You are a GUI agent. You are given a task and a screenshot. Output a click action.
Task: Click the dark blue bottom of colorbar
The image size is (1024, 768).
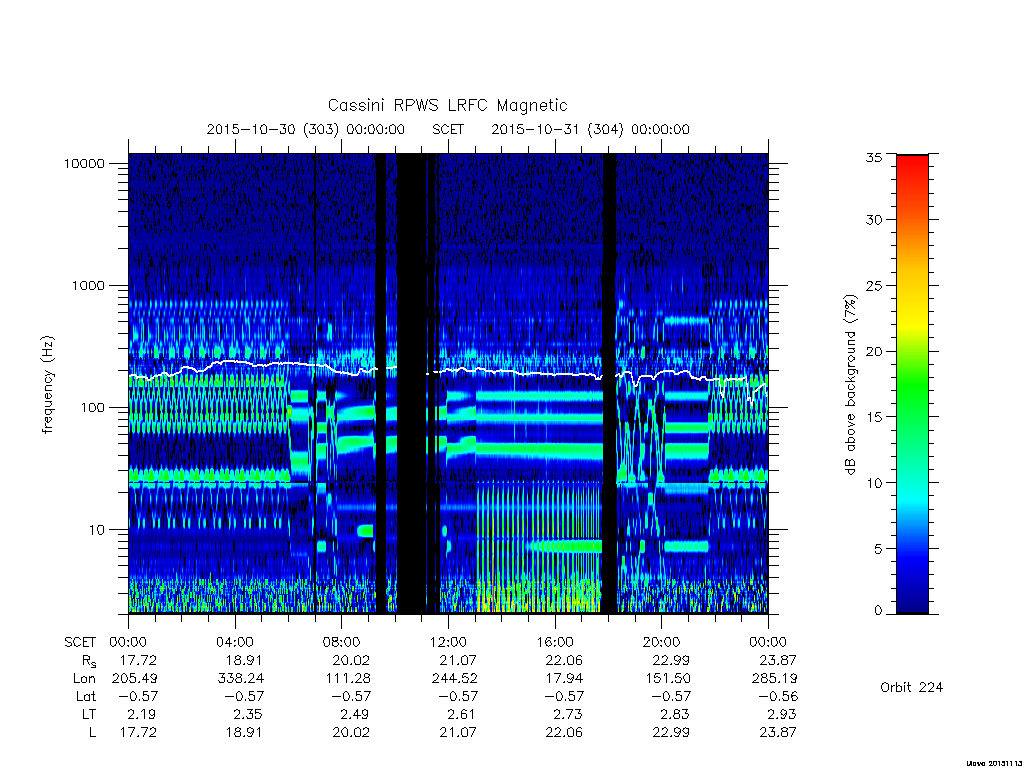[912, 598]
